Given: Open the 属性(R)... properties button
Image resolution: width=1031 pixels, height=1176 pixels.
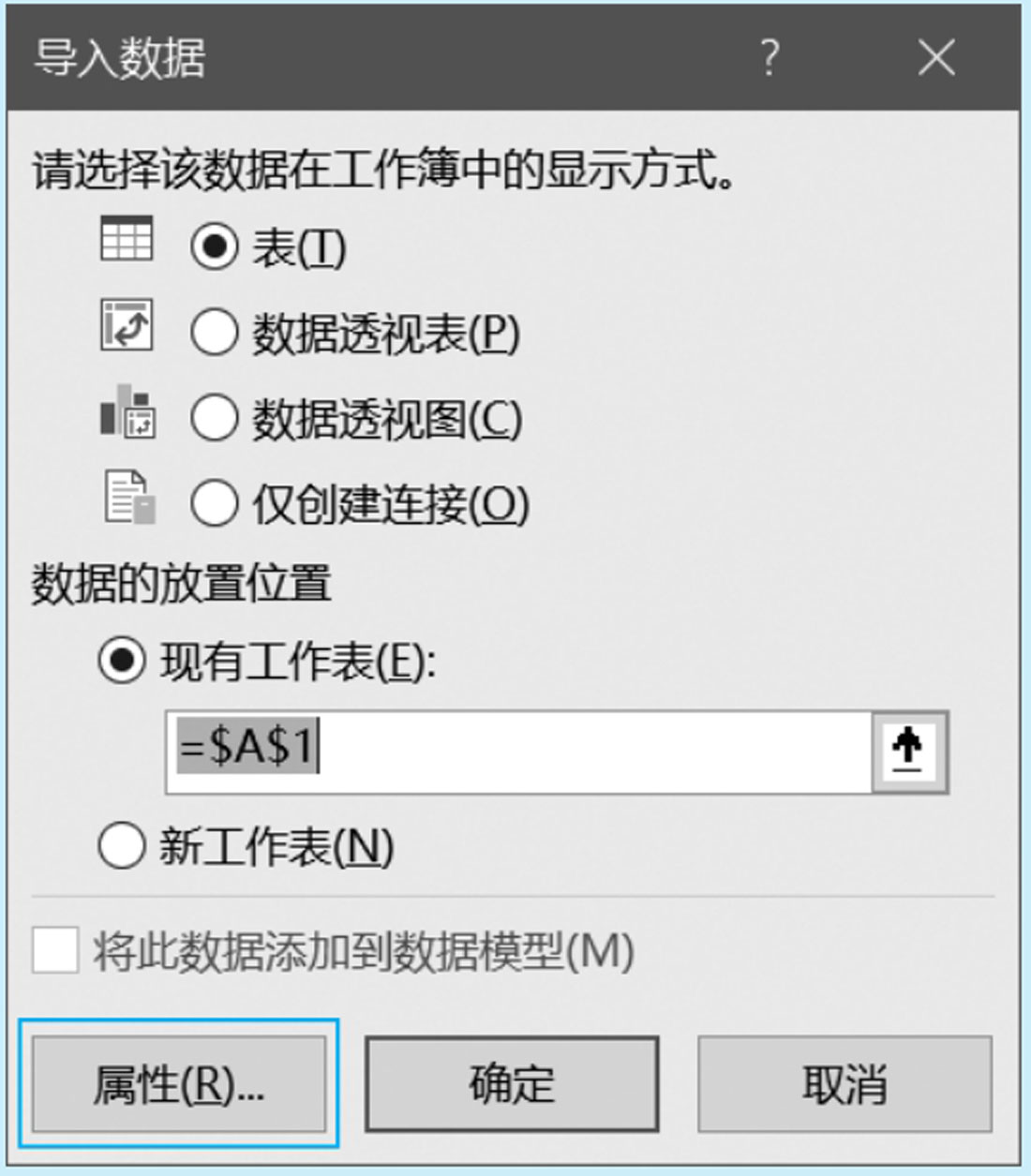Looking at the screenshot, I should (179, 1083).
